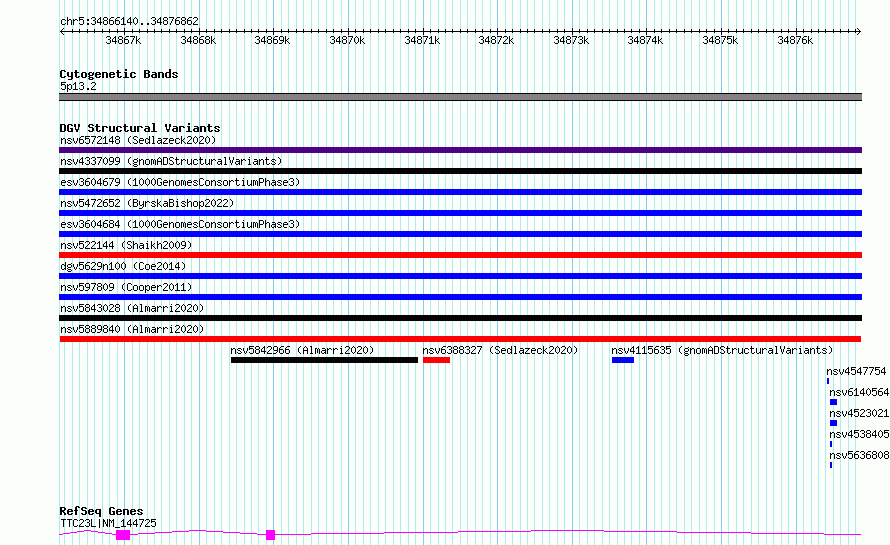Select the small blue nsv6140564 marker

pos(833,402)
